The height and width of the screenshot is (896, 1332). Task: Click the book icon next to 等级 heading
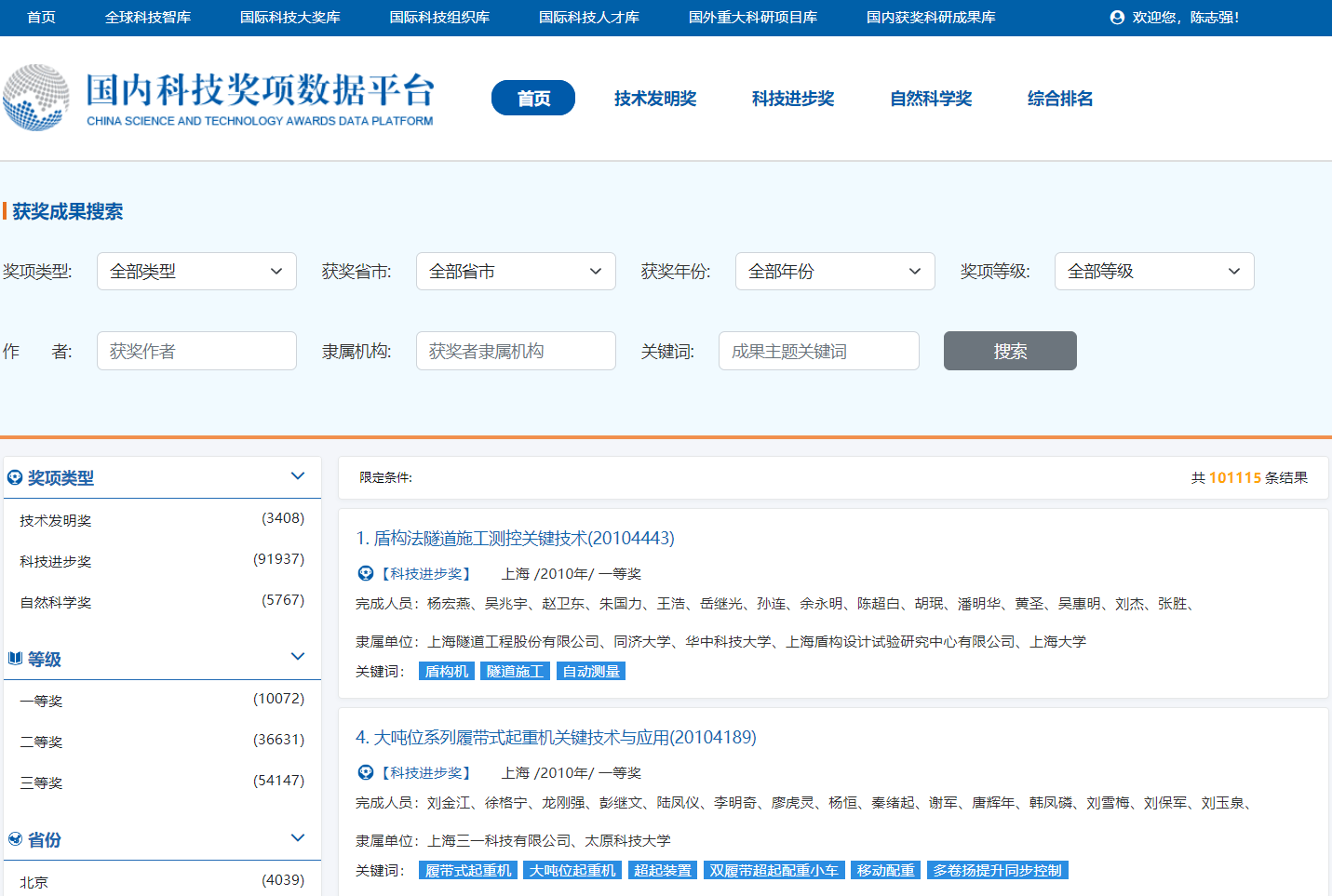click(x=15, y=659)
